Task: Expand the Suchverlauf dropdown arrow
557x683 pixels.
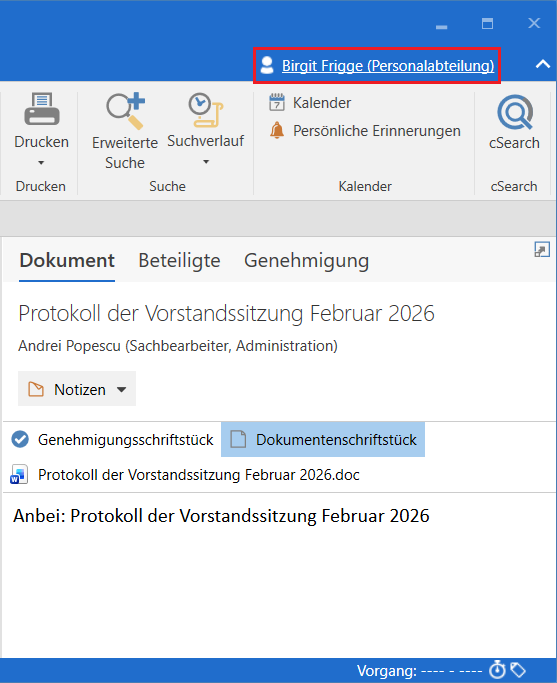Action: click(206, 162)
